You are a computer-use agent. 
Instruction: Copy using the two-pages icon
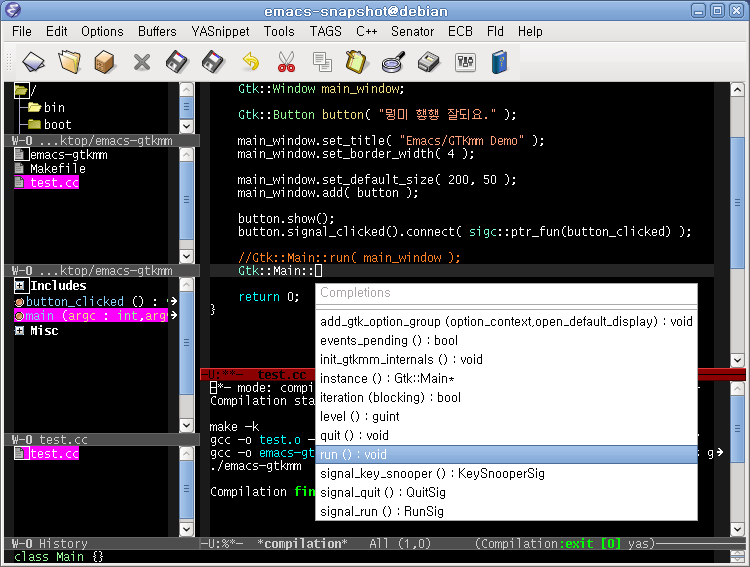[x=322, y=62]
